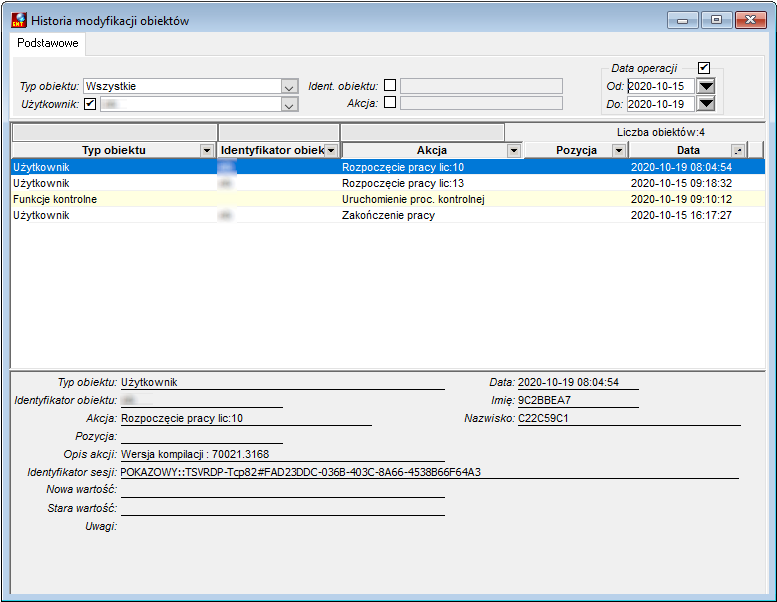Image resolution: width=777 pixels, height=602 pixels.
Task: Click search box above Typ obiektu column
Action: (114, 133)
